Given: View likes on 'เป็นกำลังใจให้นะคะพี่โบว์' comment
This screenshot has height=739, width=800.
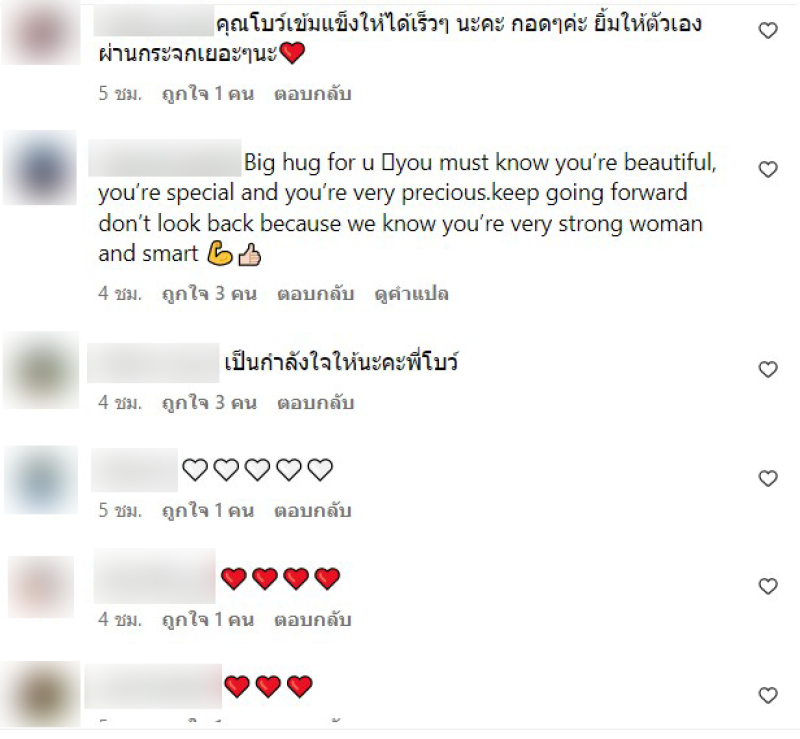Looking at the screenshot, I should click(209, 403).
